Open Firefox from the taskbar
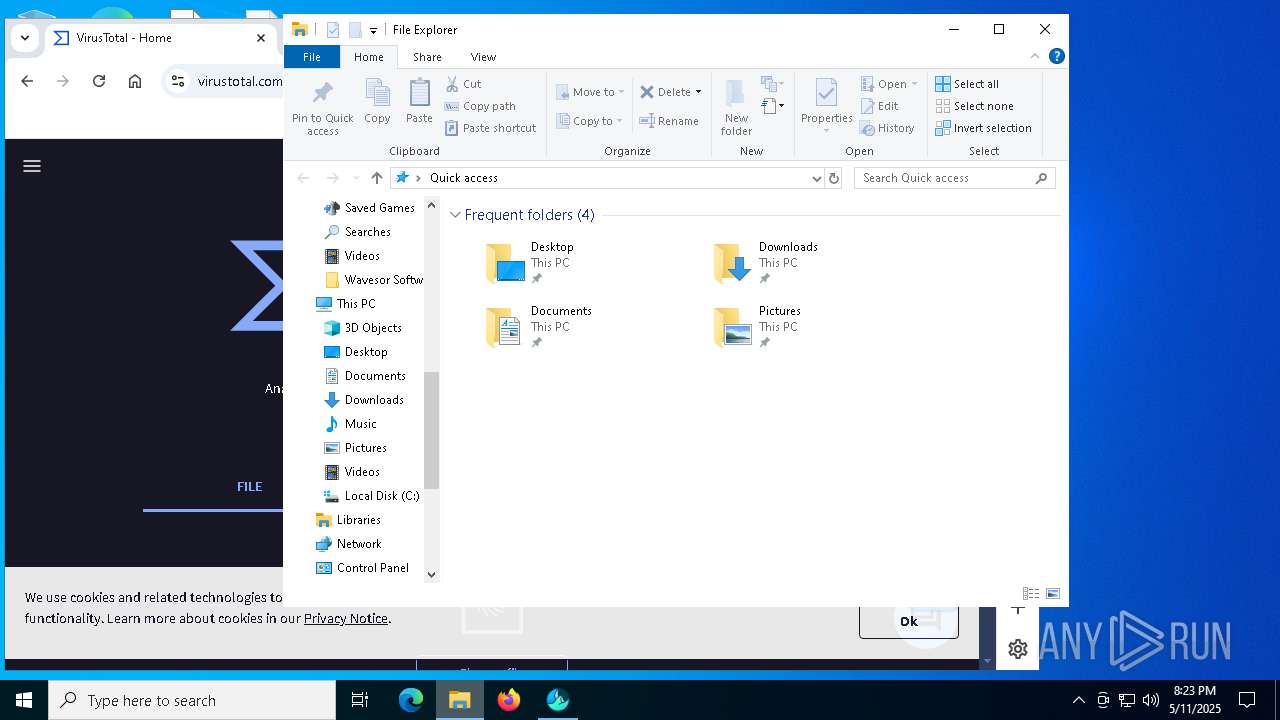Image resolution: width=1280 pixels, height=720 pixels. tap(509, 700)
